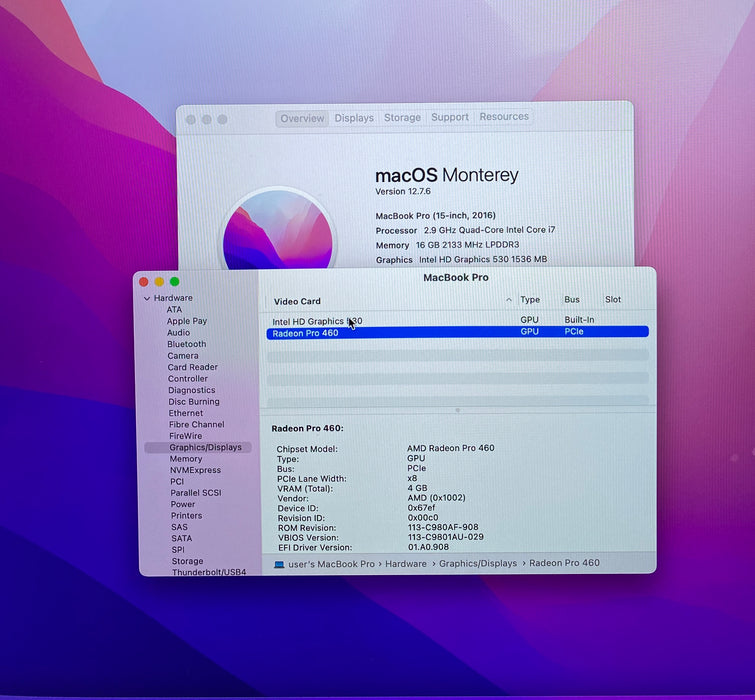Click the Version 12.7.6 text
This screenshot has height=700, width=755.
coord(403,192)
